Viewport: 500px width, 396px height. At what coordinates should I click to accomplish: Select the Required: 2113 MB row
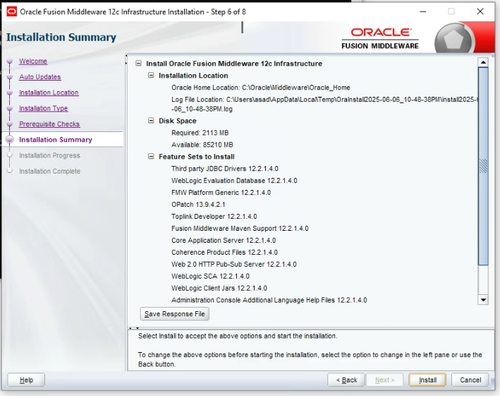coord(200,133)
